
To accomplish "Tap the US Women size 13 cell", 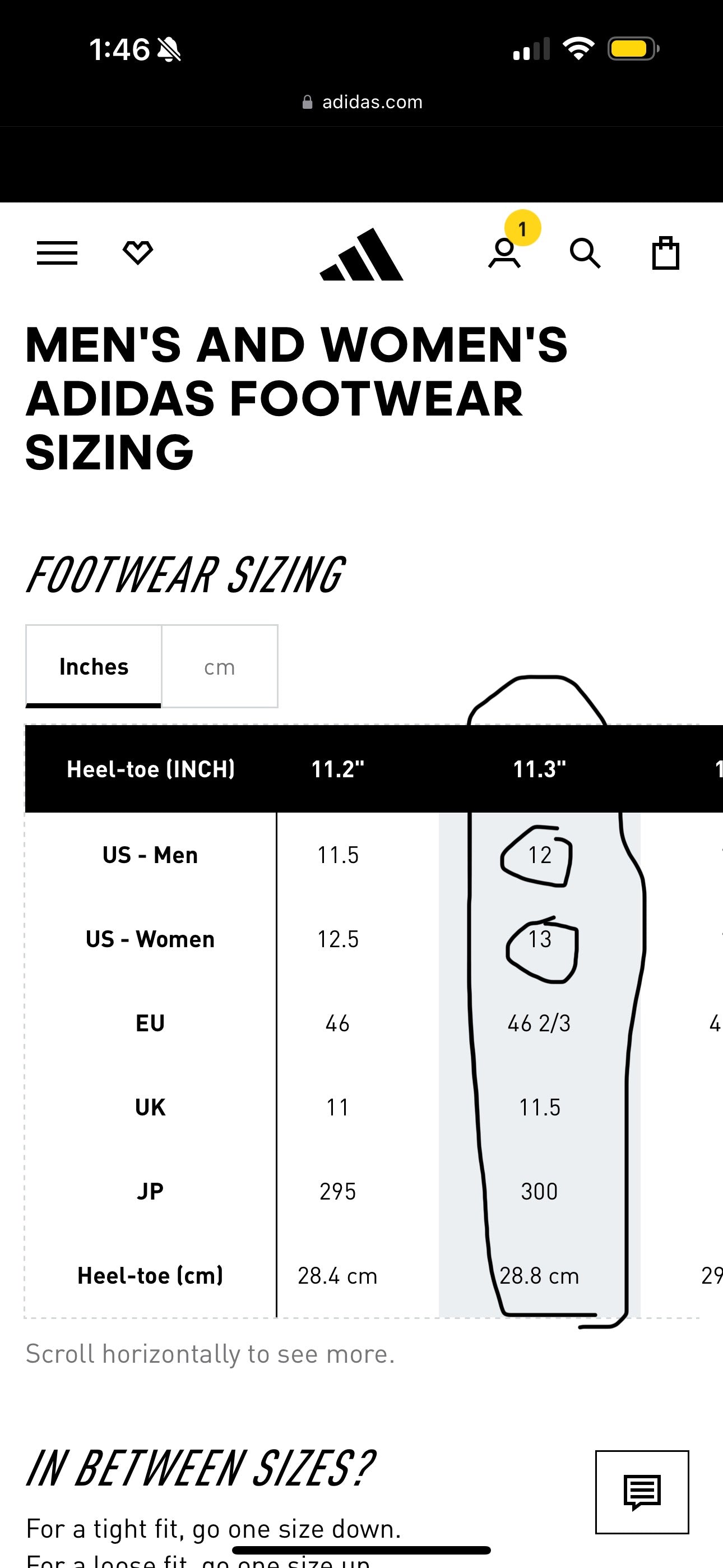I will point(539,939).
